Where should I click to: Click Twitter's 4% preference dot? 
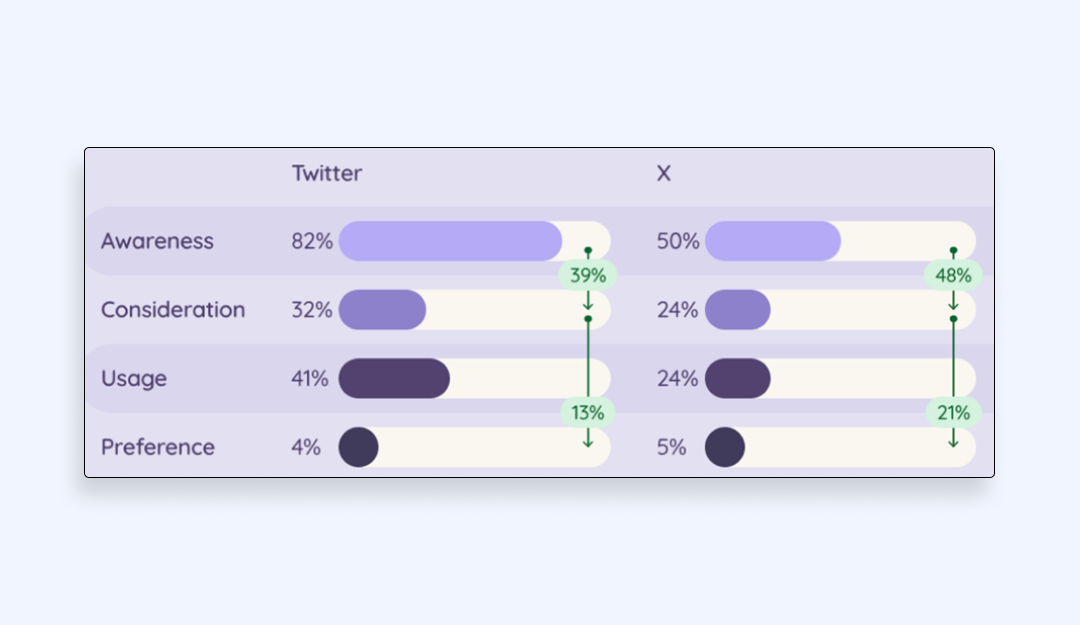pyautogui.click(x=358, y=447)
